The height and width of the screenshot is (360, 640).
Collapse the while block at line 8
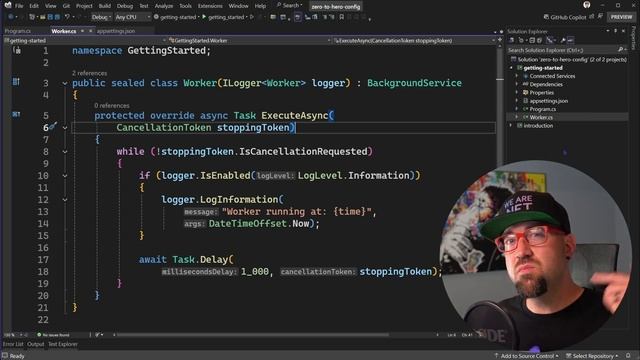tap(65, 152)
